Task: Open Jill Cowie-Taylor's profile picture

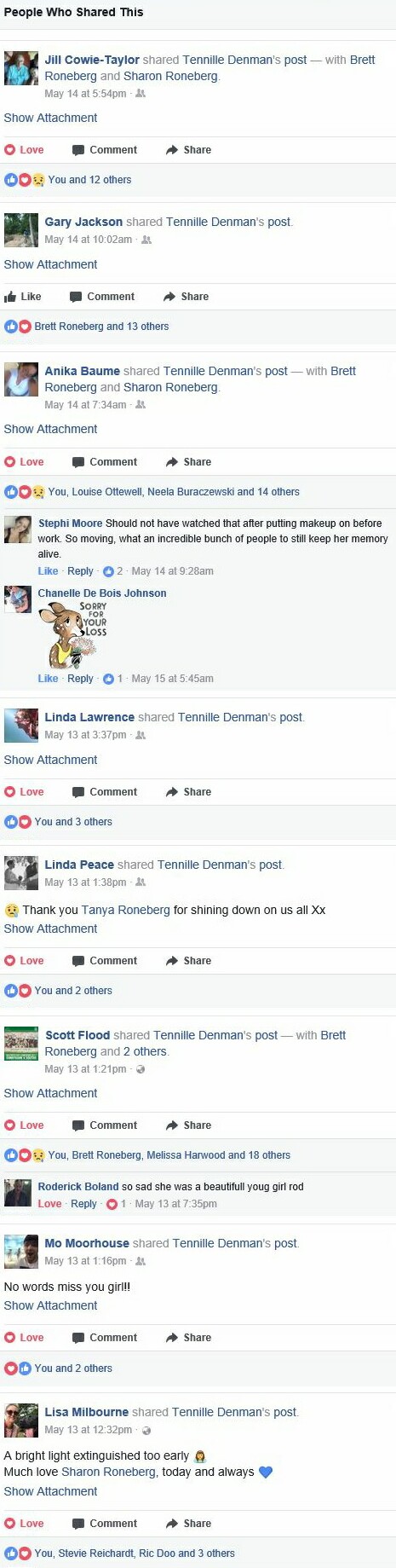Action: coord(20,68)
